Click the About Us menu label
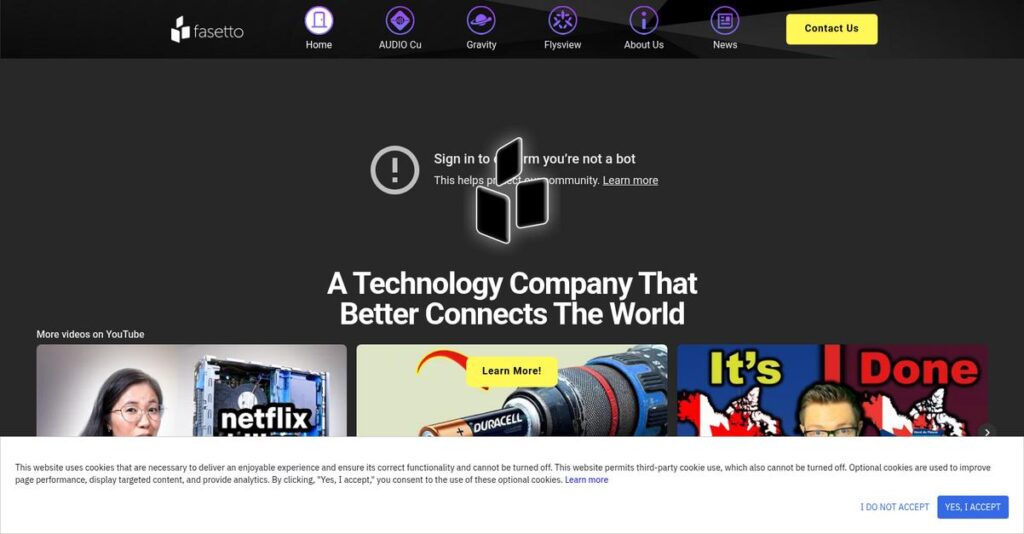Screen dimensions: 1024x534 tap(643, 44)
